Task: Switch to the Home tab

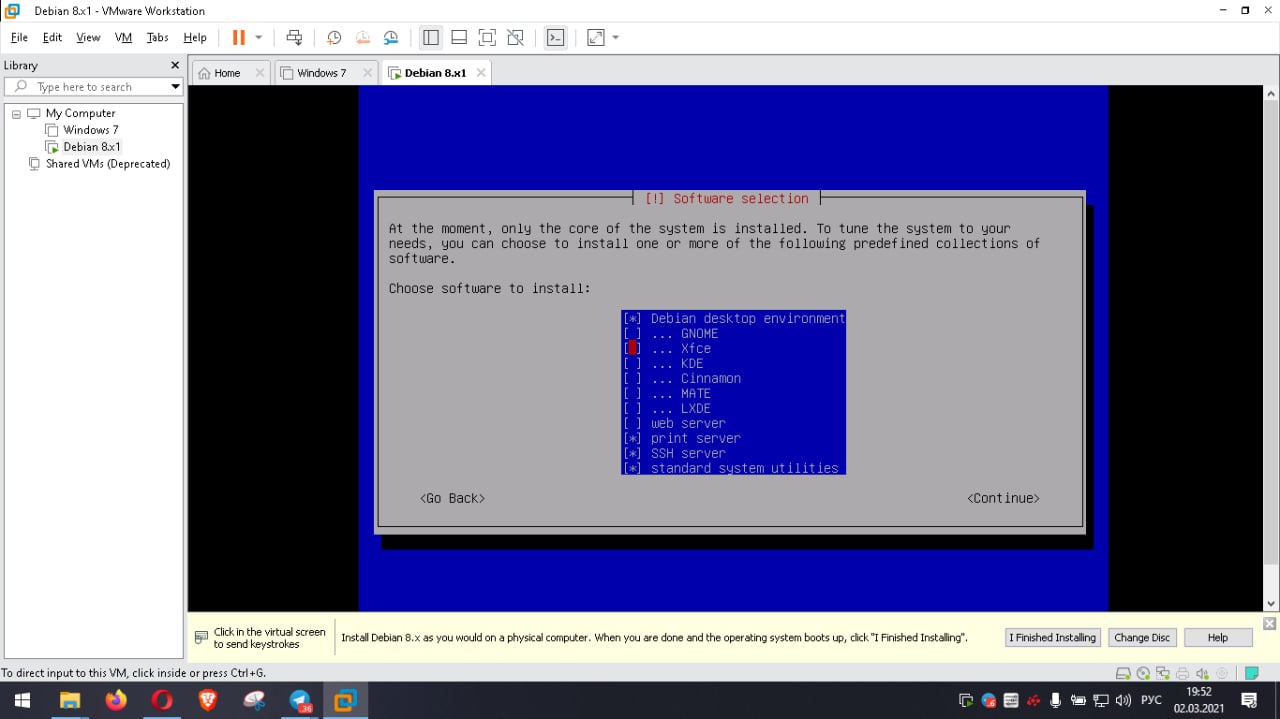Action: (228, 73)
